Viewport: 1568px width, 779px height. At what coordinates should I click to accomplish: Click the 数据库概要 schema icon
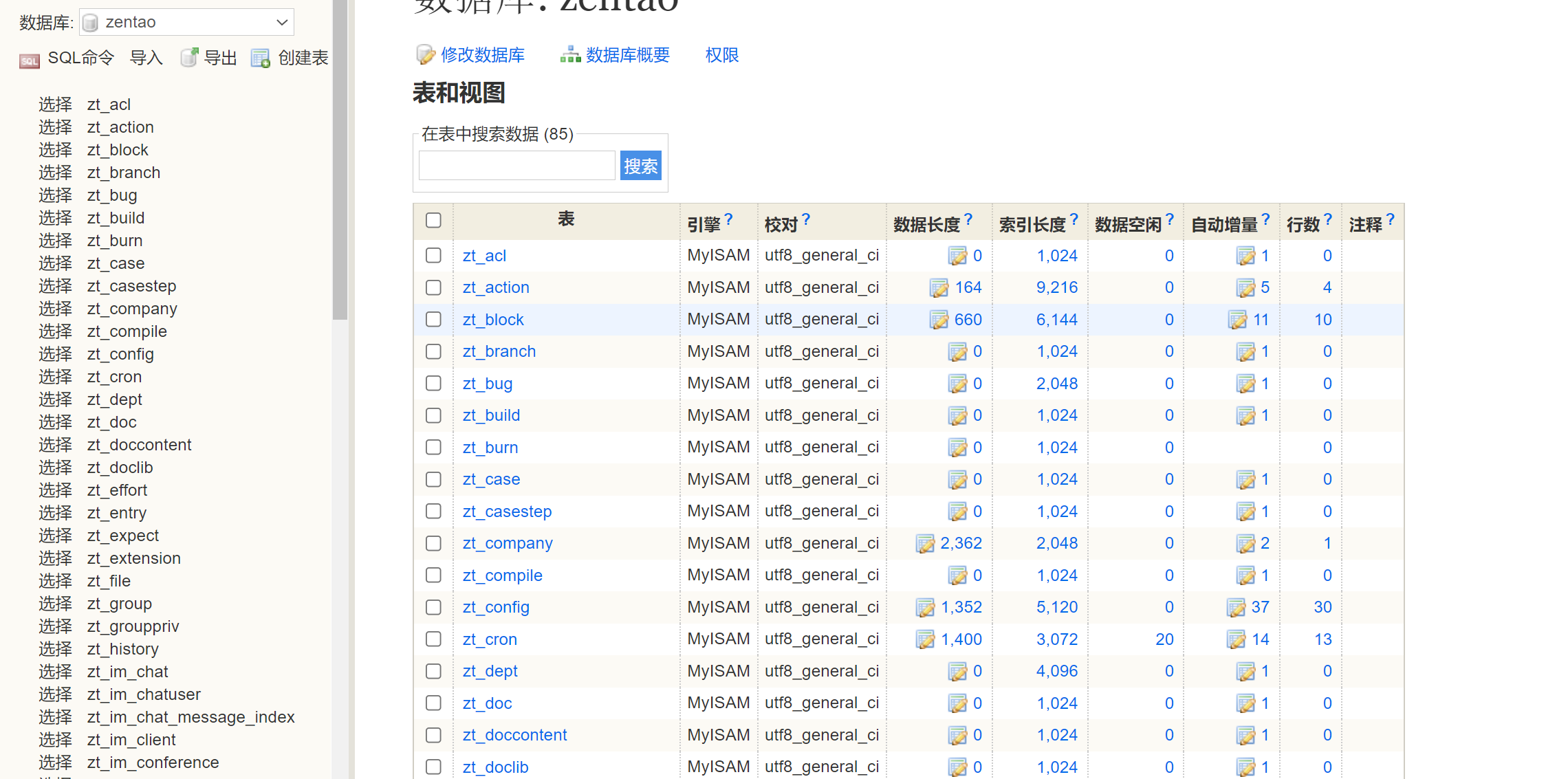click(570, 55)
